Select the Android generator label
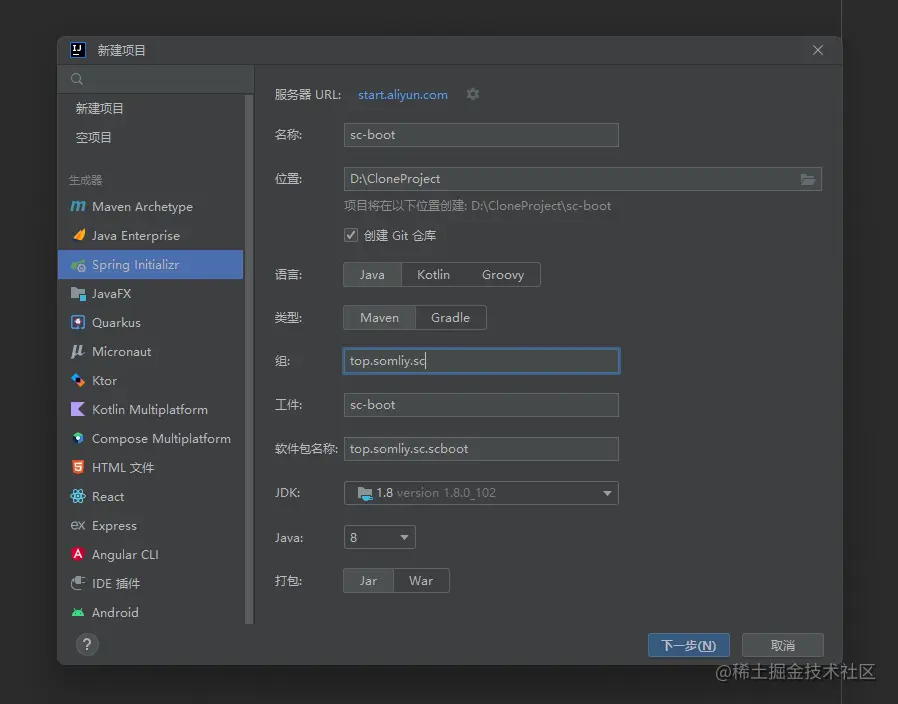The image size is (898, 704). (115, 612)
